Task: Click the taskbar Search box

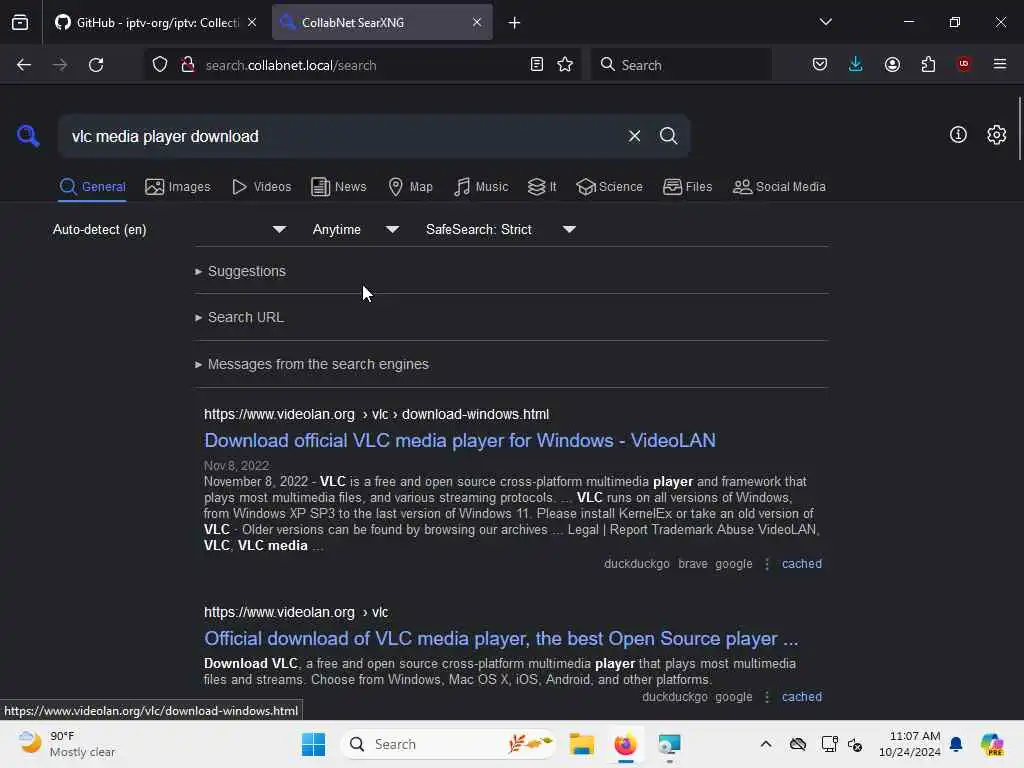Action: point(449,744)
